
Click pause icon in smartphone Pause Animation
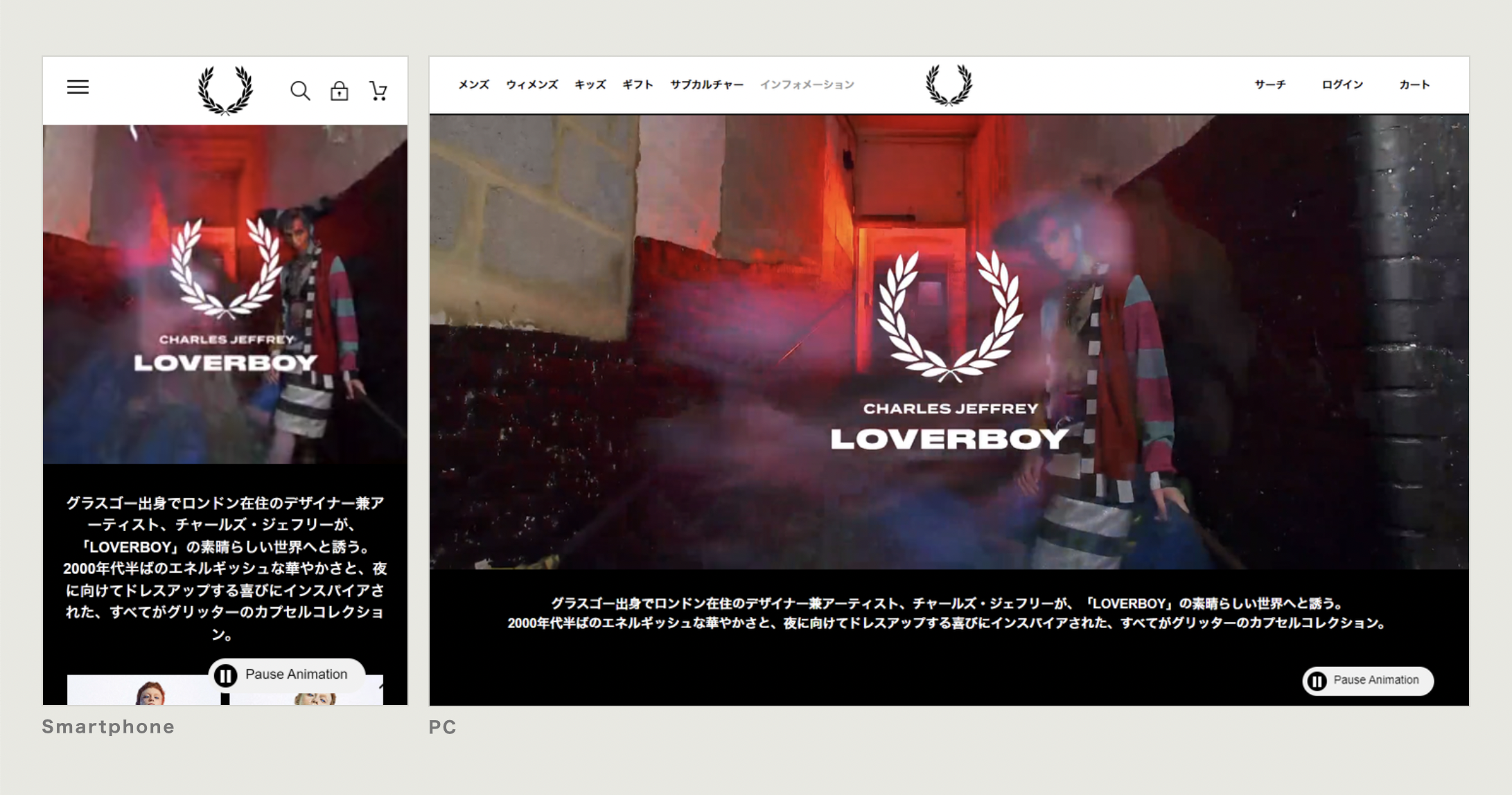[x=225, y=675]
